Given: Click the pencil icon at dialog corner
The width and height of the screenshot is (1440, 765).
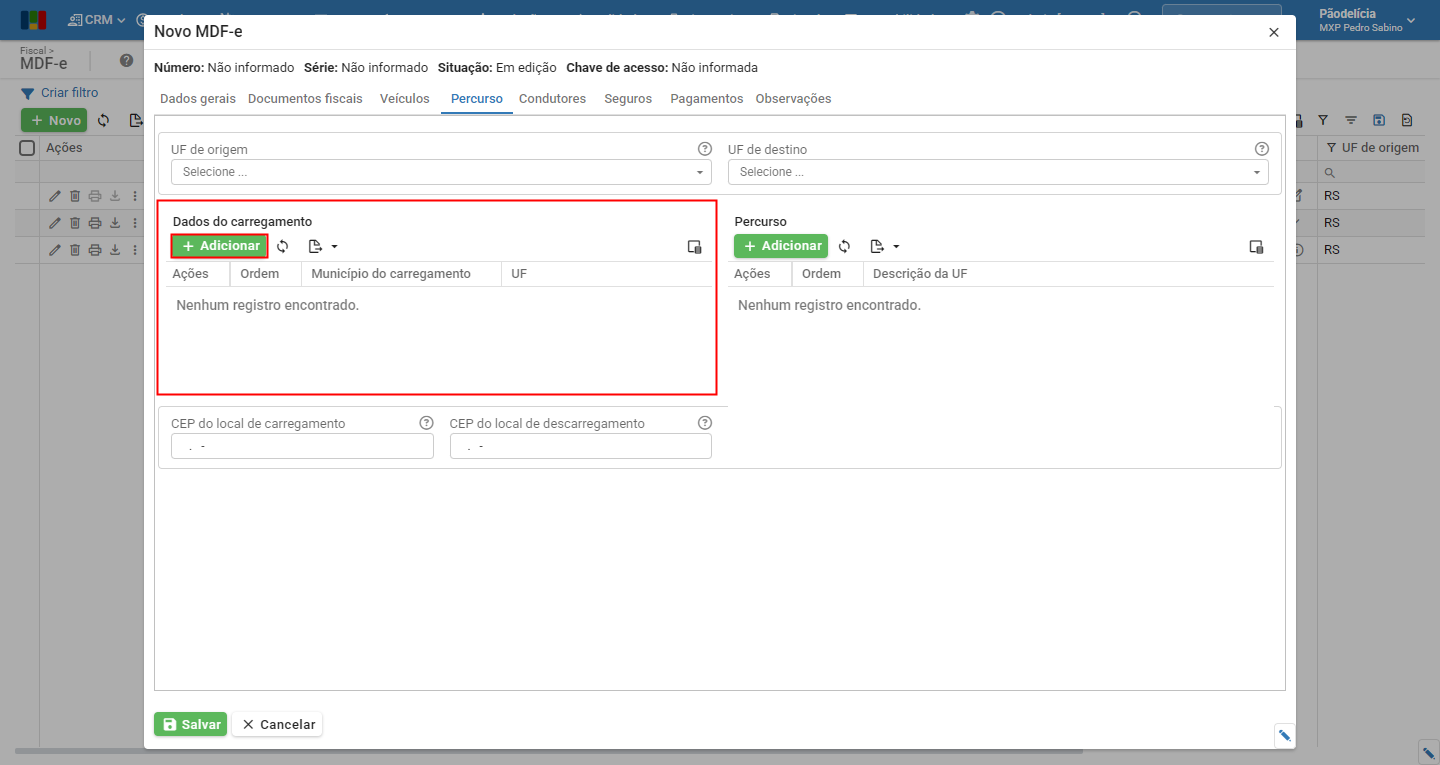Looking at the screenshot, I should point(1285,735).
